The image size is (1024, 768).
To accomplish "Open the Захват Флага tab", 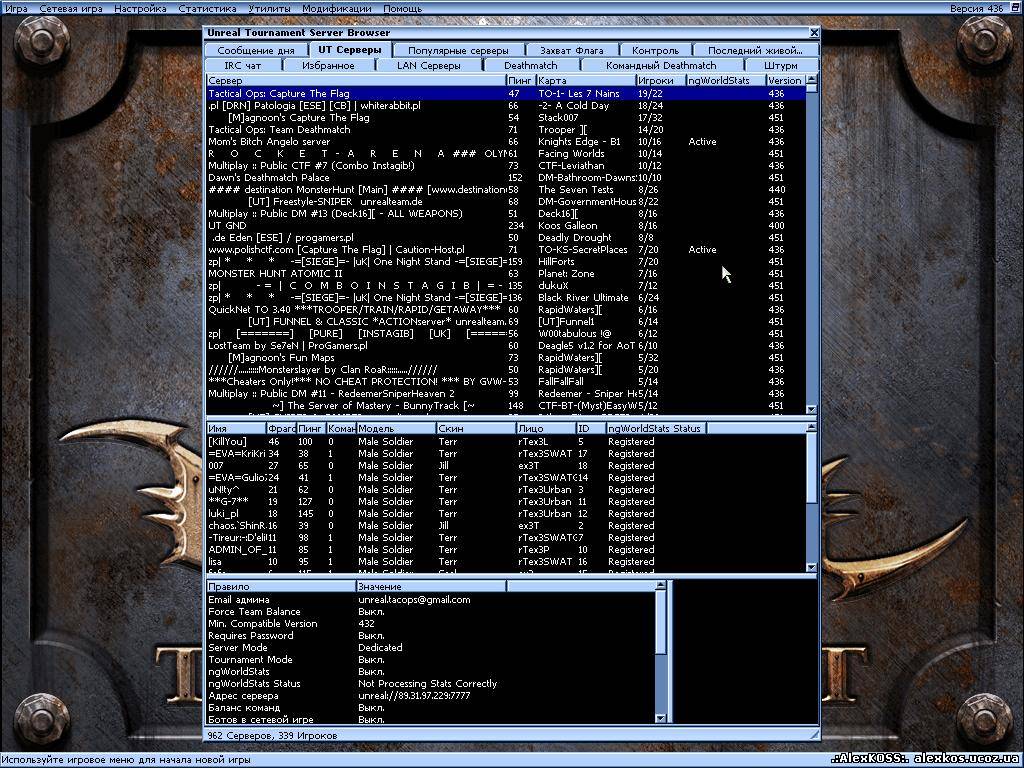I will (x=571, y=50).
